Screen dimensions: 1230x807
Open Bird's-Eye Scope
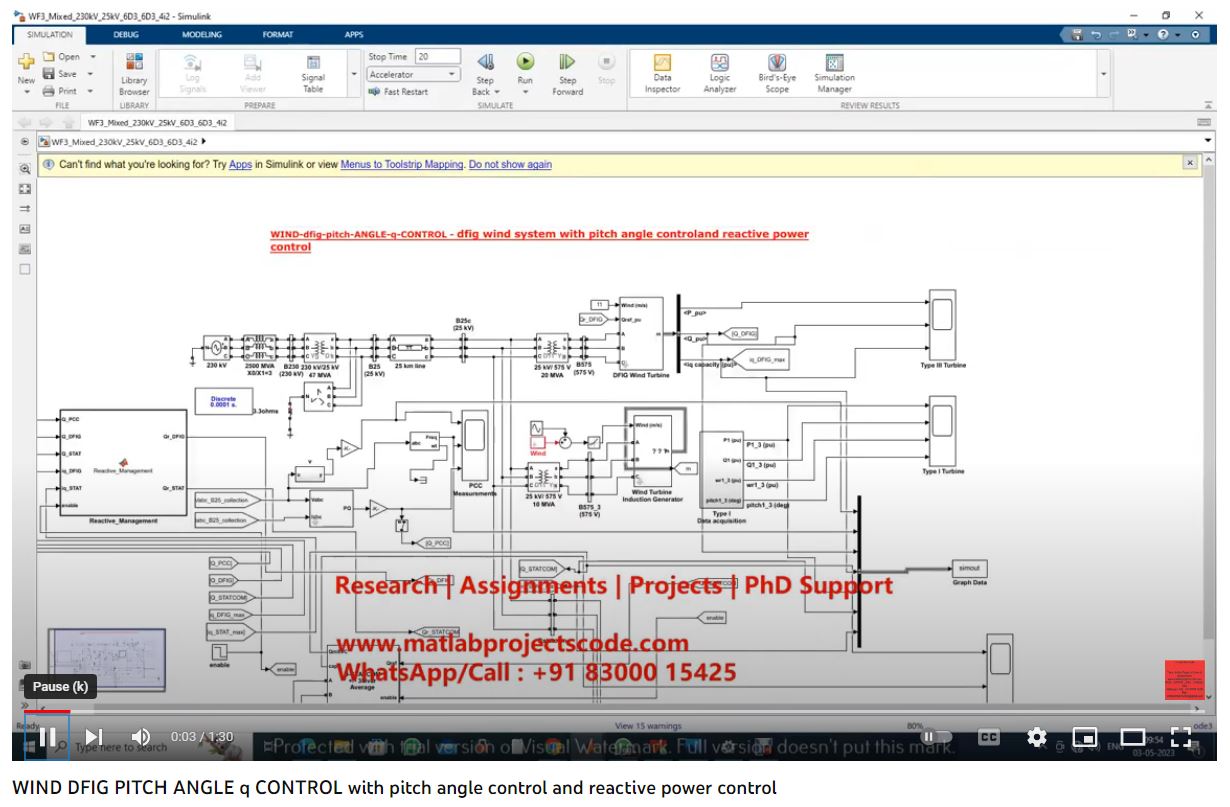[x=776, y=72]
